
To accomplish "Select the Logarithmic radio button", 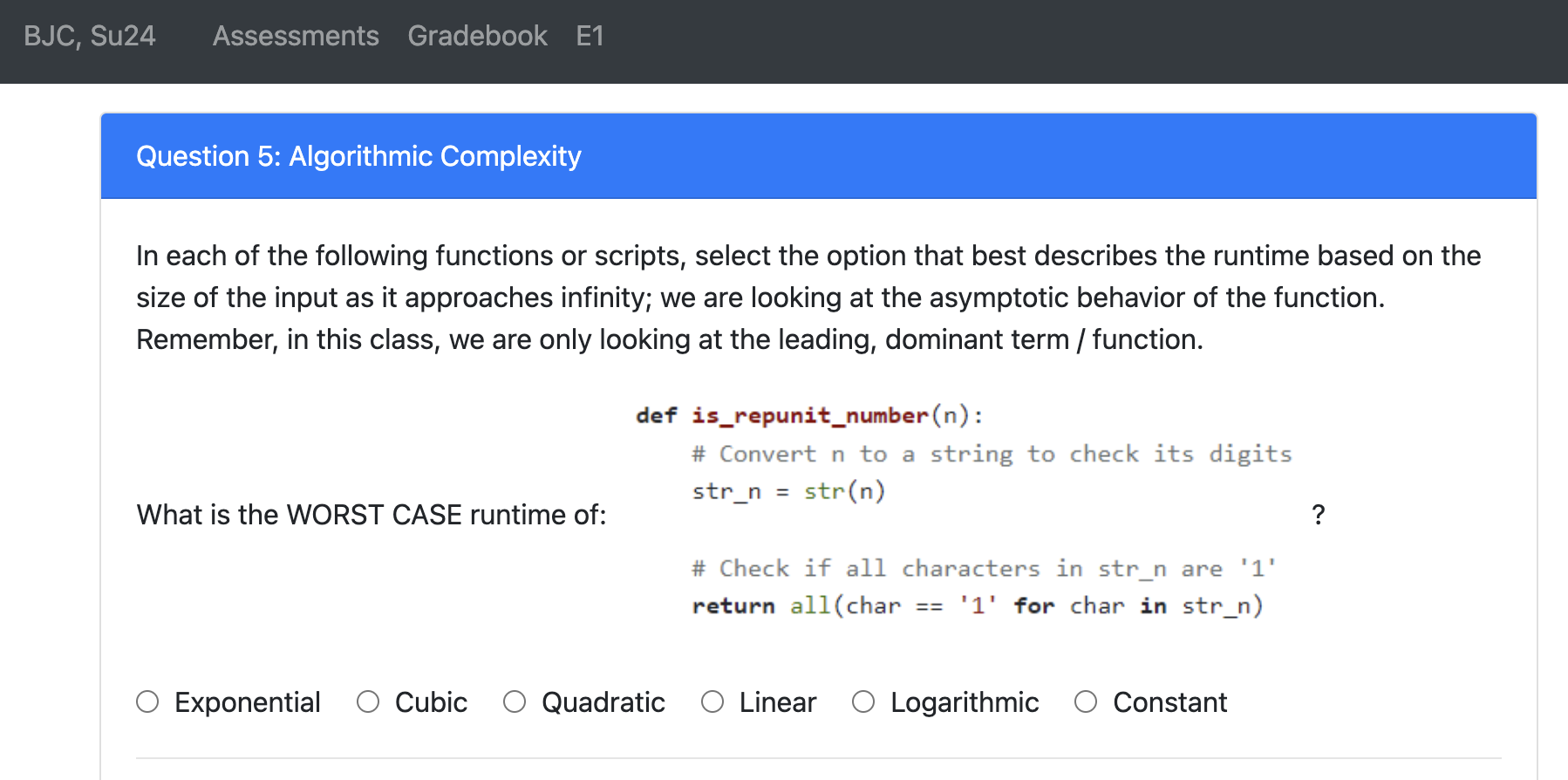I will point(863,701).
